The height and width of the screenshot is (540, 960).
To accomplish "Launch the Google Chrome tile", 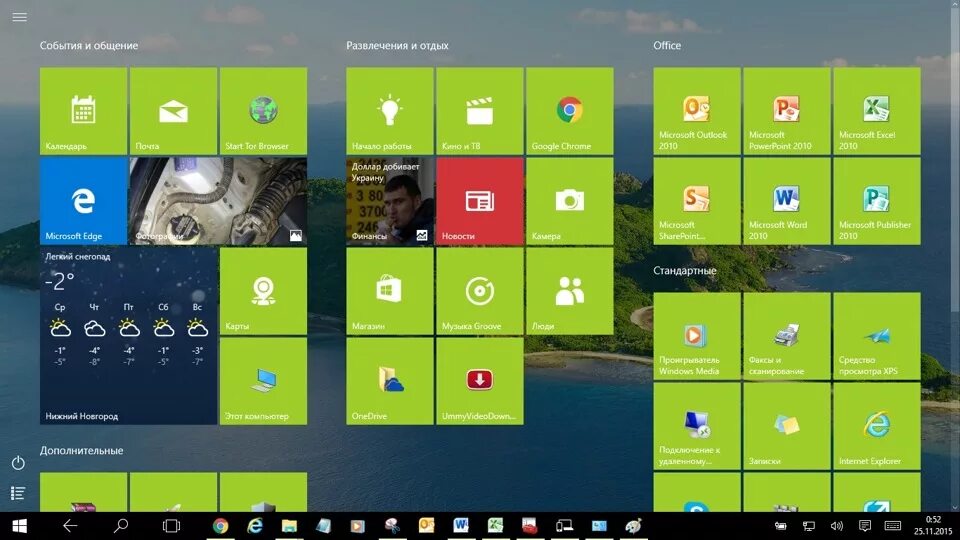I will click(x=570, y=111).
